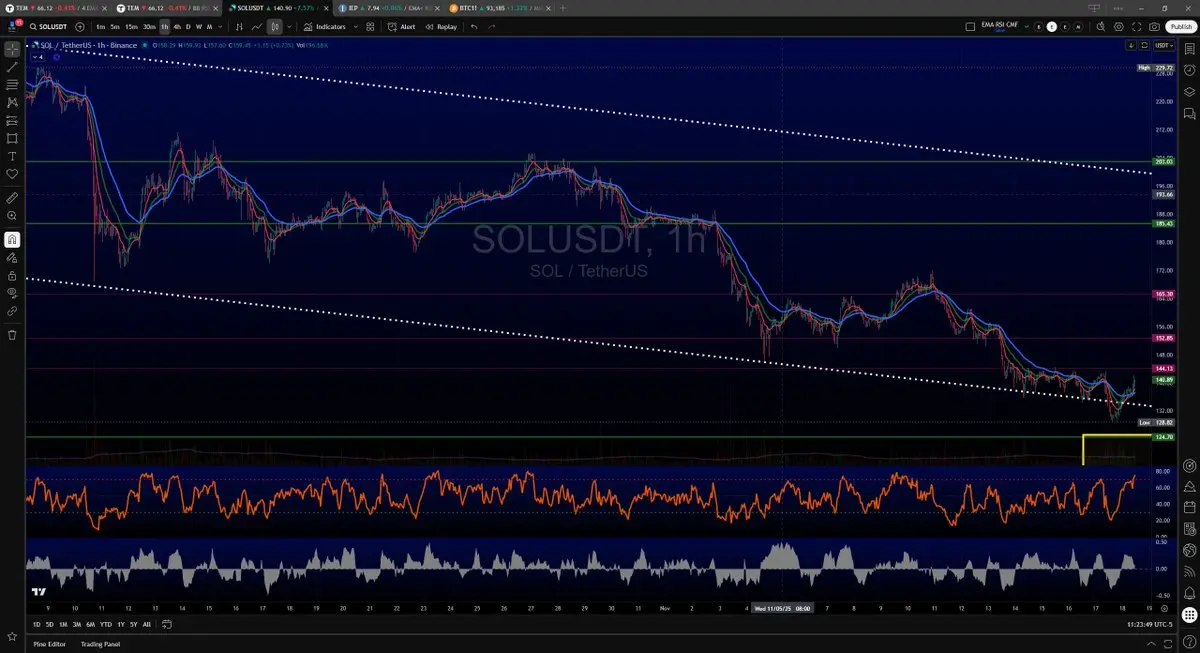Image resolution: width=1200 pixels, height=653 pixels.
Task: Select candlestick chart style
Action: pyautogui.click(x=274, y=27)
